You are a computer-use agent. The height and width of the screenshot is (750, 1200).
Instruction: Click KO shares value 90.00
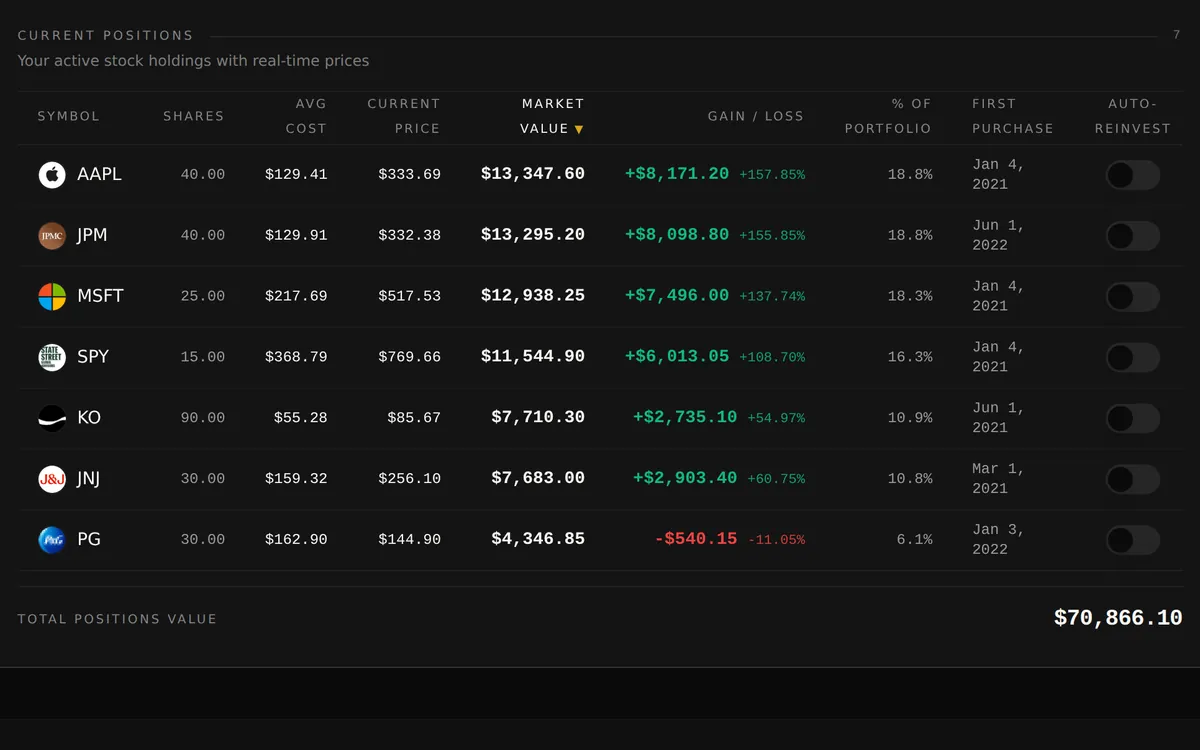click(x=203, y=418)
